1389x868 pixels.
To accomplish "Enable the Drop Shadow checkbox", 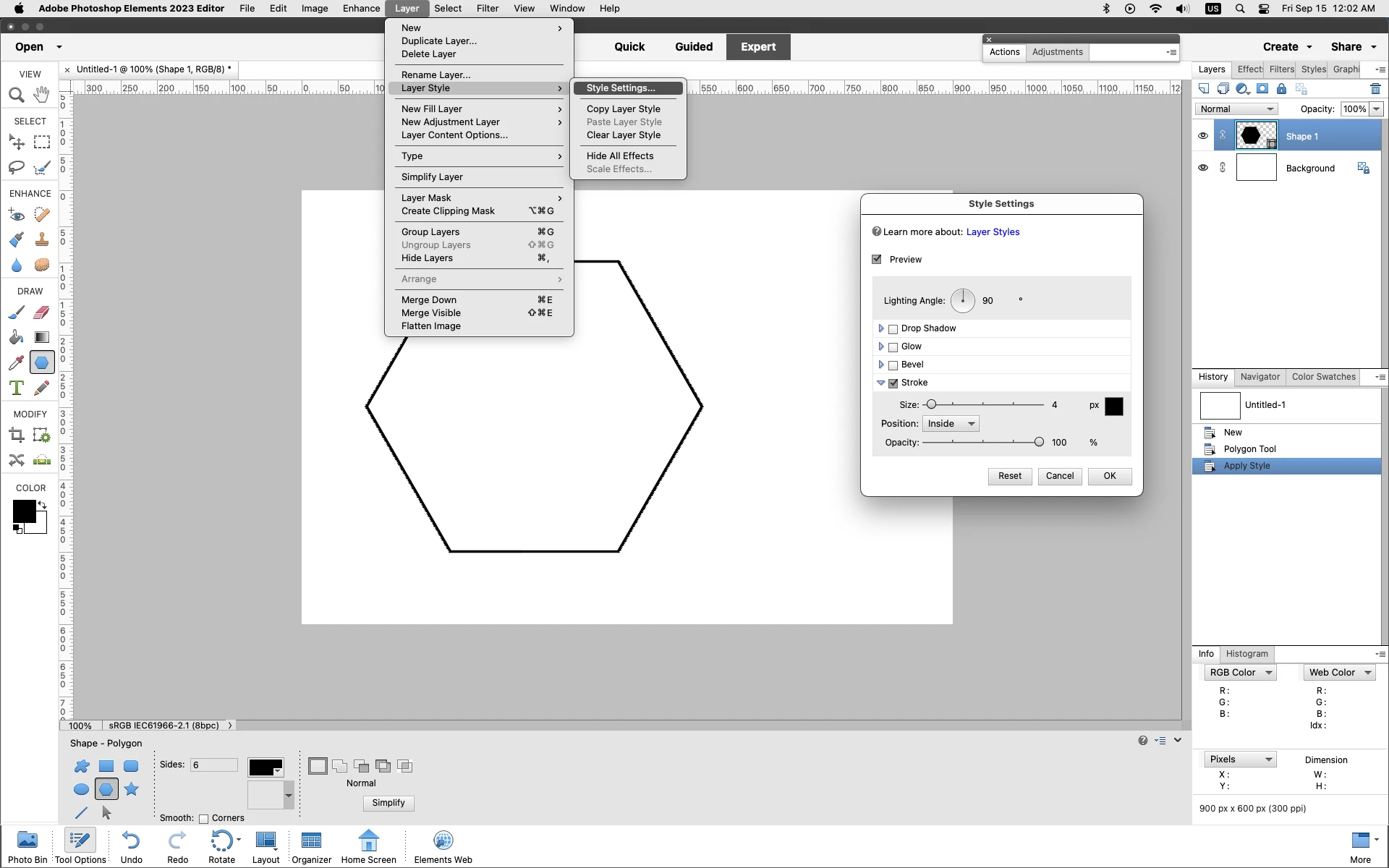I will 893,329.
